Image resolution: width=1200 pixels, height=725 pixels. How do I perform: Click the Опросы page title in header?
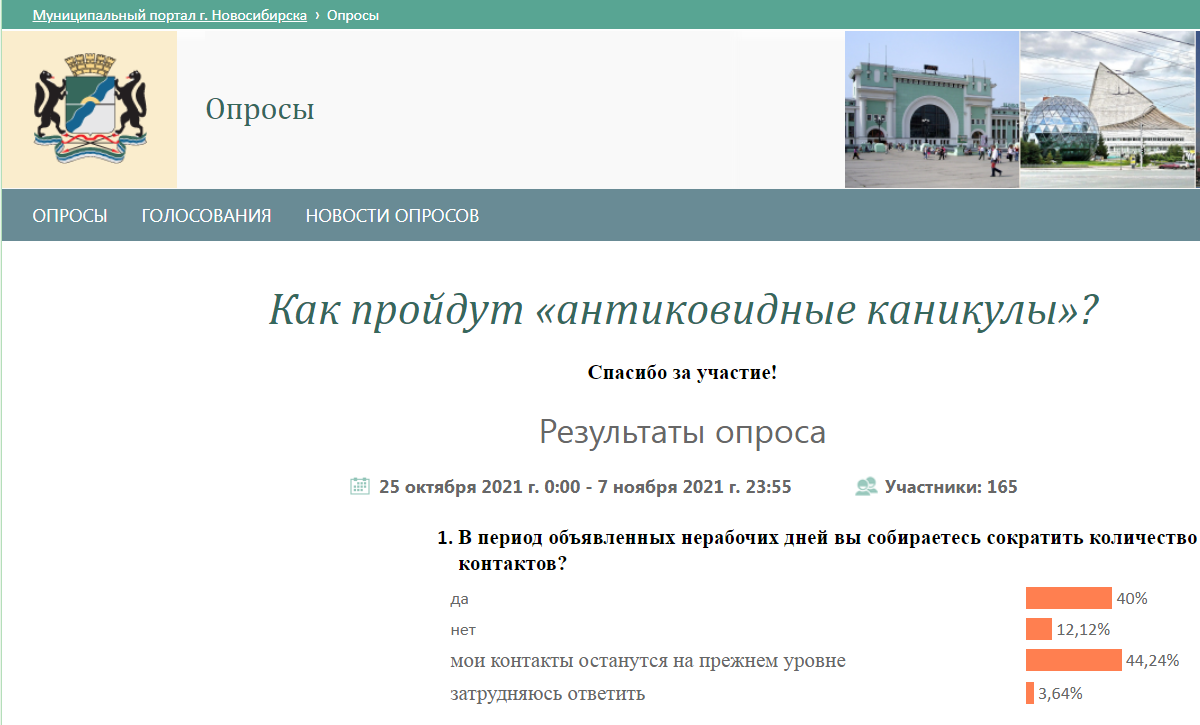pyautogui.click(x=260, y=109)
